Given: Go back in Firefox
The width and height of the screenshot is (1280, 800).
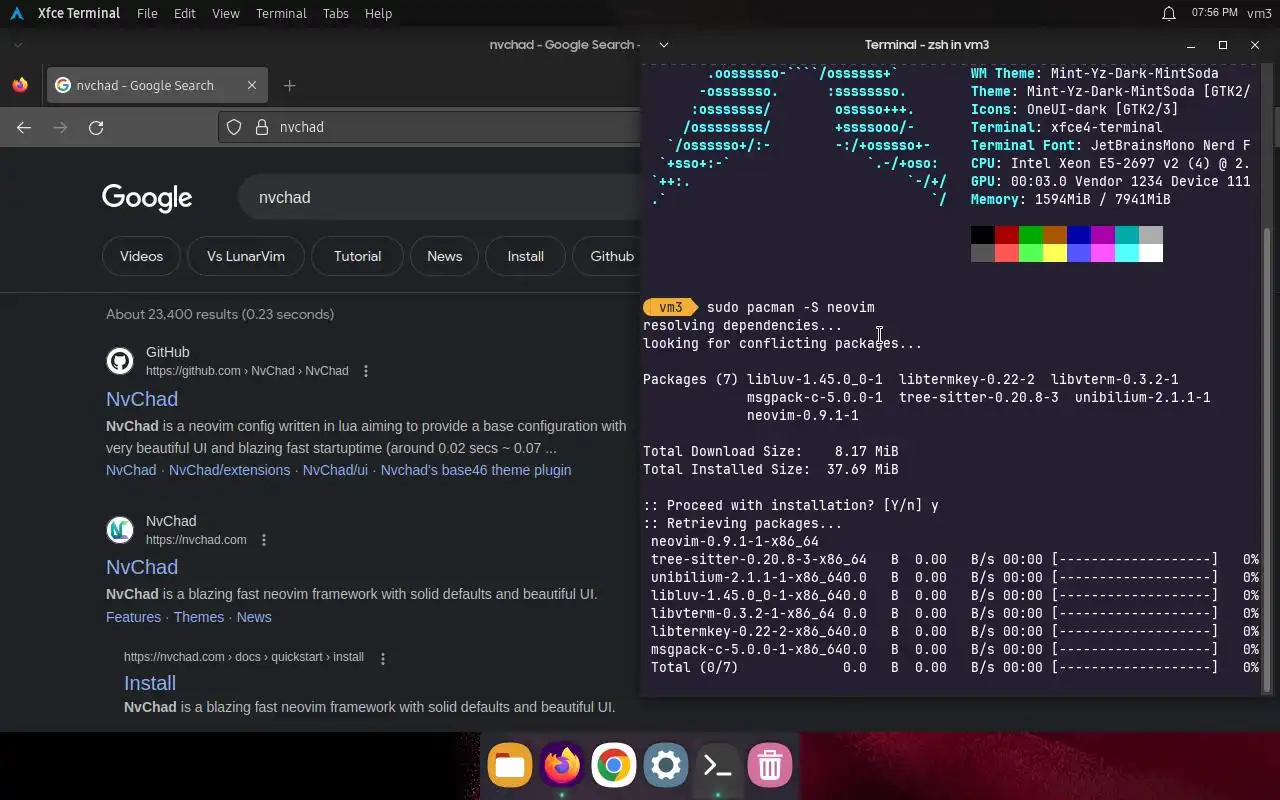Looking at the screenshot, I should 24,127.
